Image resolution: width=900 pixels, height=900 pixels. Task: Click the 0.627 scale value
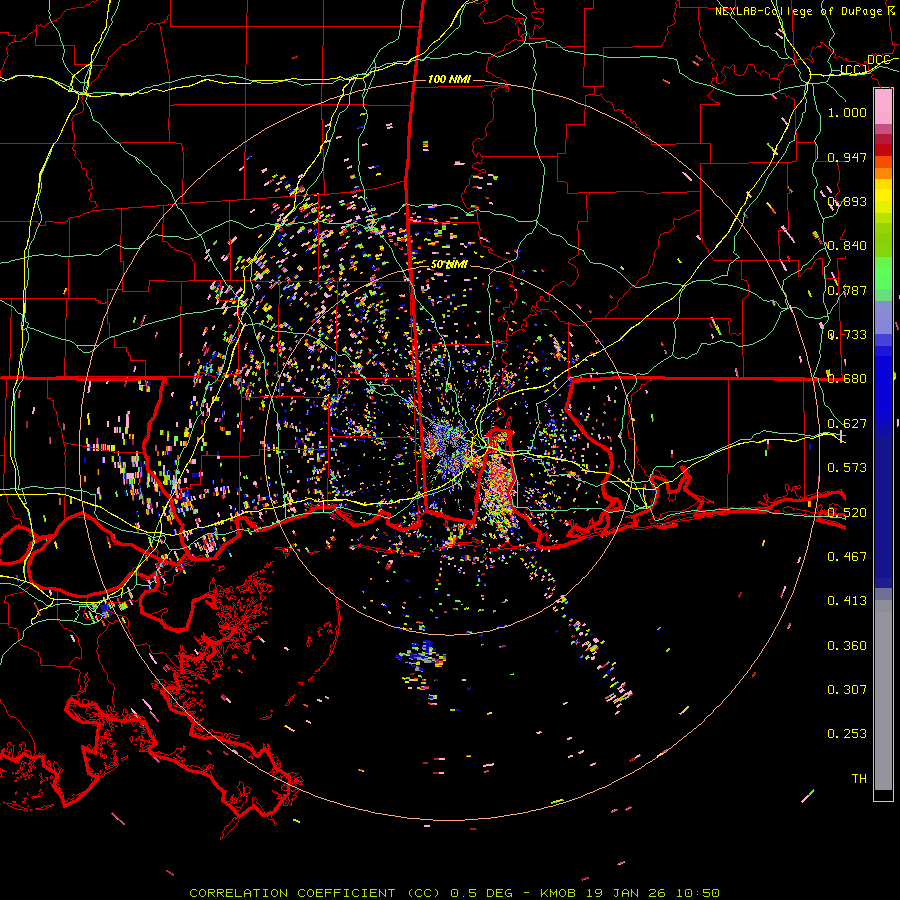(x=847, y=424)
